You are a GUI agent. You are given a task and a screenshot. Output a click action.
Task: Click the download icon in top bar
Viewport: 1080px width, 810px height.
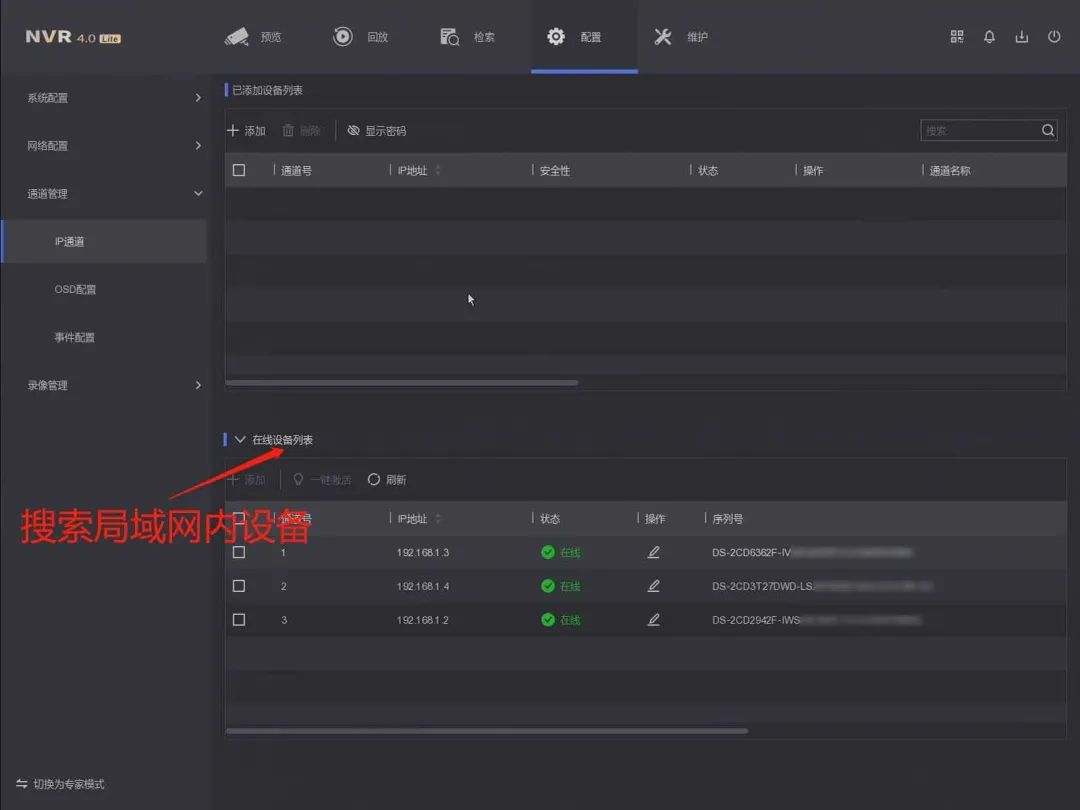[1021, 37]
